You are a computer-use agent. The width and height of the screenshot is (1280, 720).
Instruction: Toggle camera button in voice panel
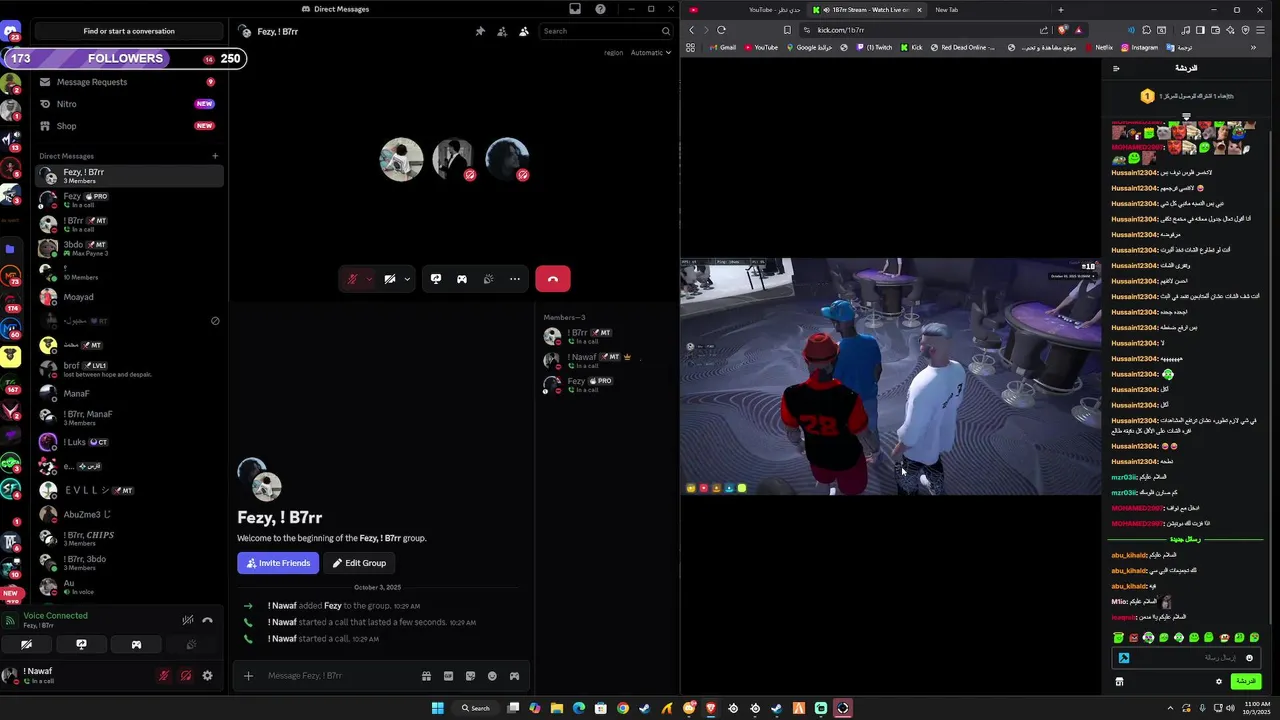27,645
